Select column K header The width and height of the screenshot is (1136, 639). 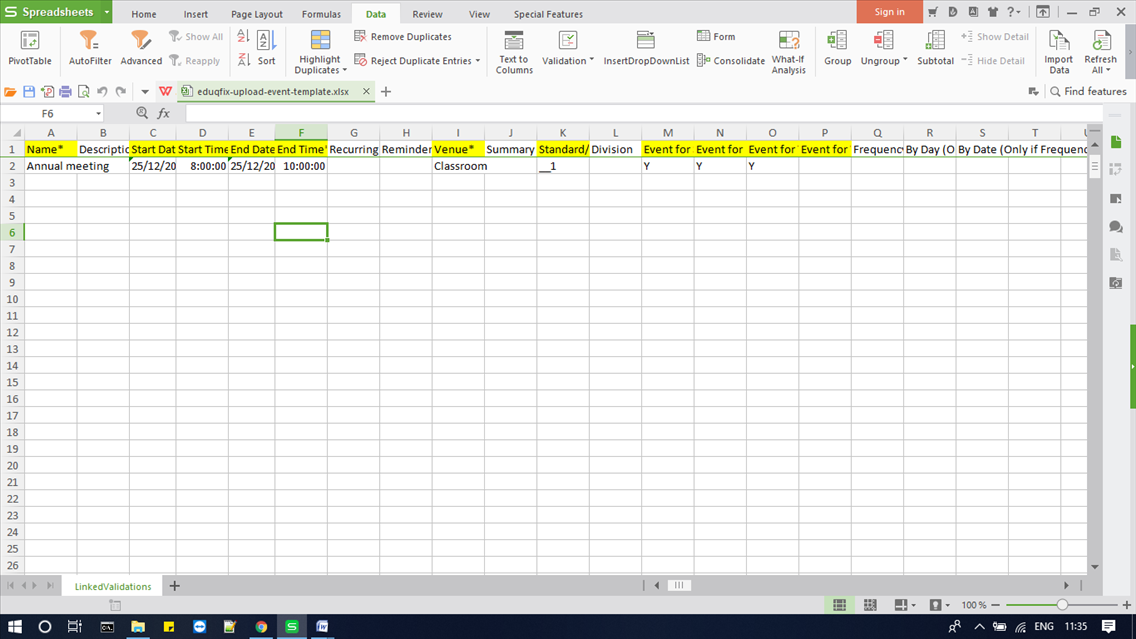[563, 133]
